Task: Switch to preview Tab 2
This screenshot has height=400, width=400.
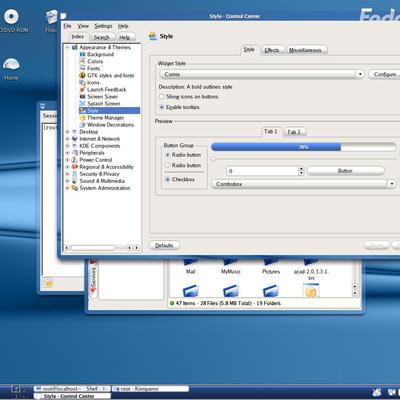Action: [x=294, y=132]
